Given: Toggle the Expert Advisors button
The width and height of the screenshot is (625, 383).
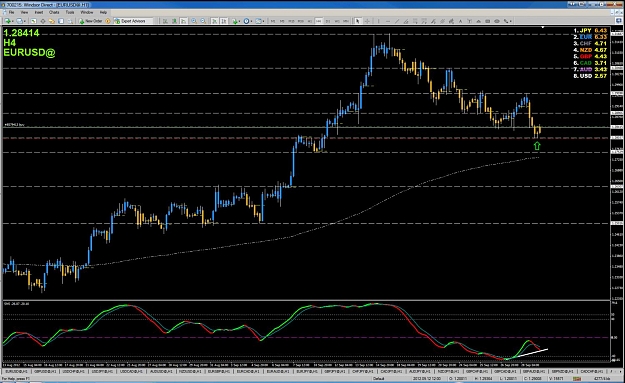Looking at the screenshot, I should pyautogui.click(x=134, y=21).
